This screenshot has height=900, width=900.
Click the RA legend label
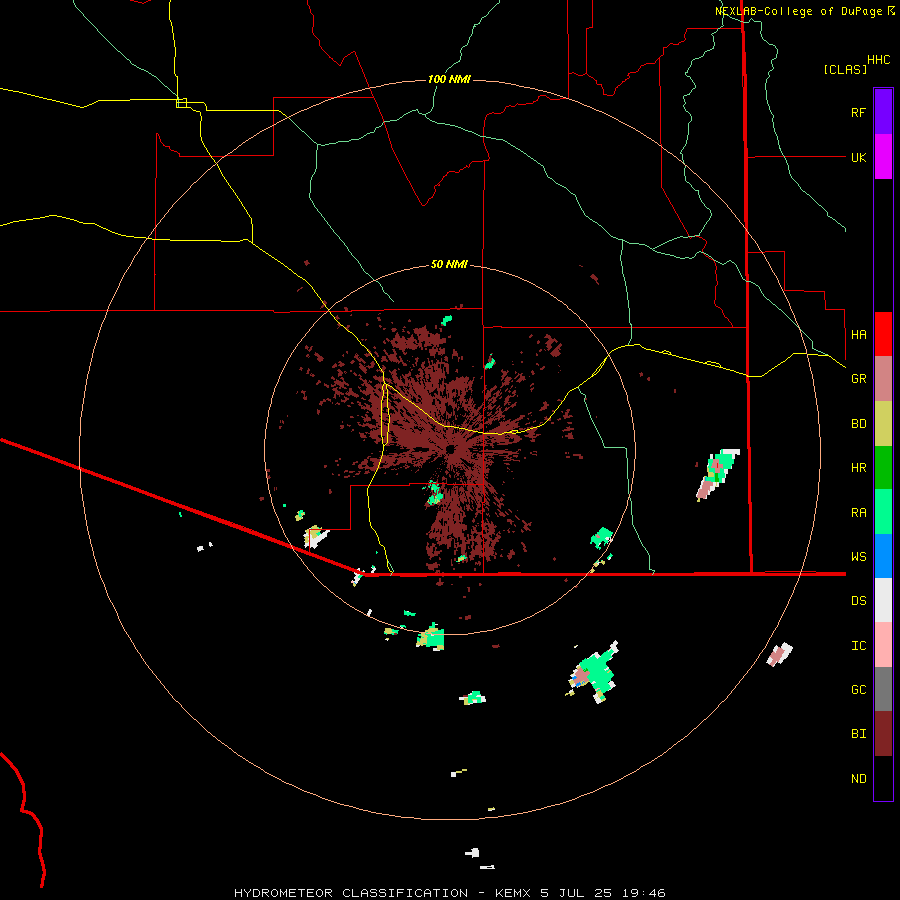pyautogui.click(x=858, y=513)
